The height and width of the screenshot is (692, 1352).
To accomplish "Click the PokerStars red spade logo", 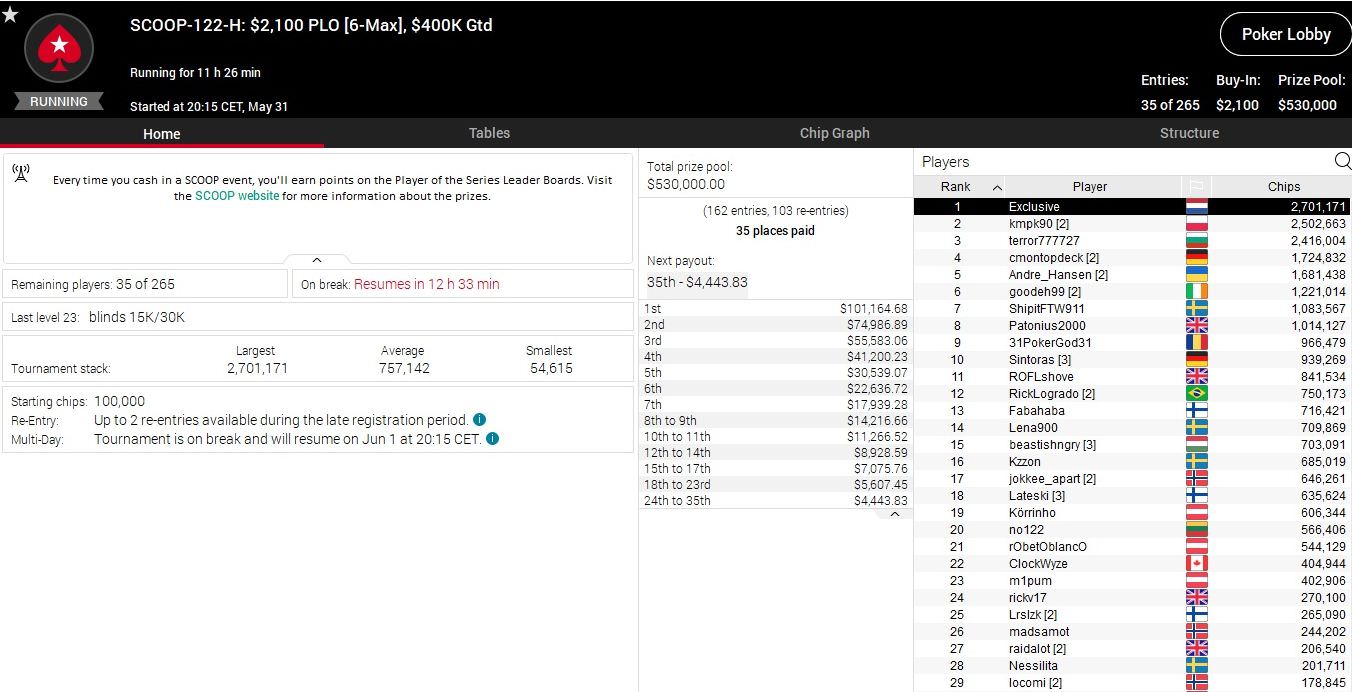I will pos(58,49).
